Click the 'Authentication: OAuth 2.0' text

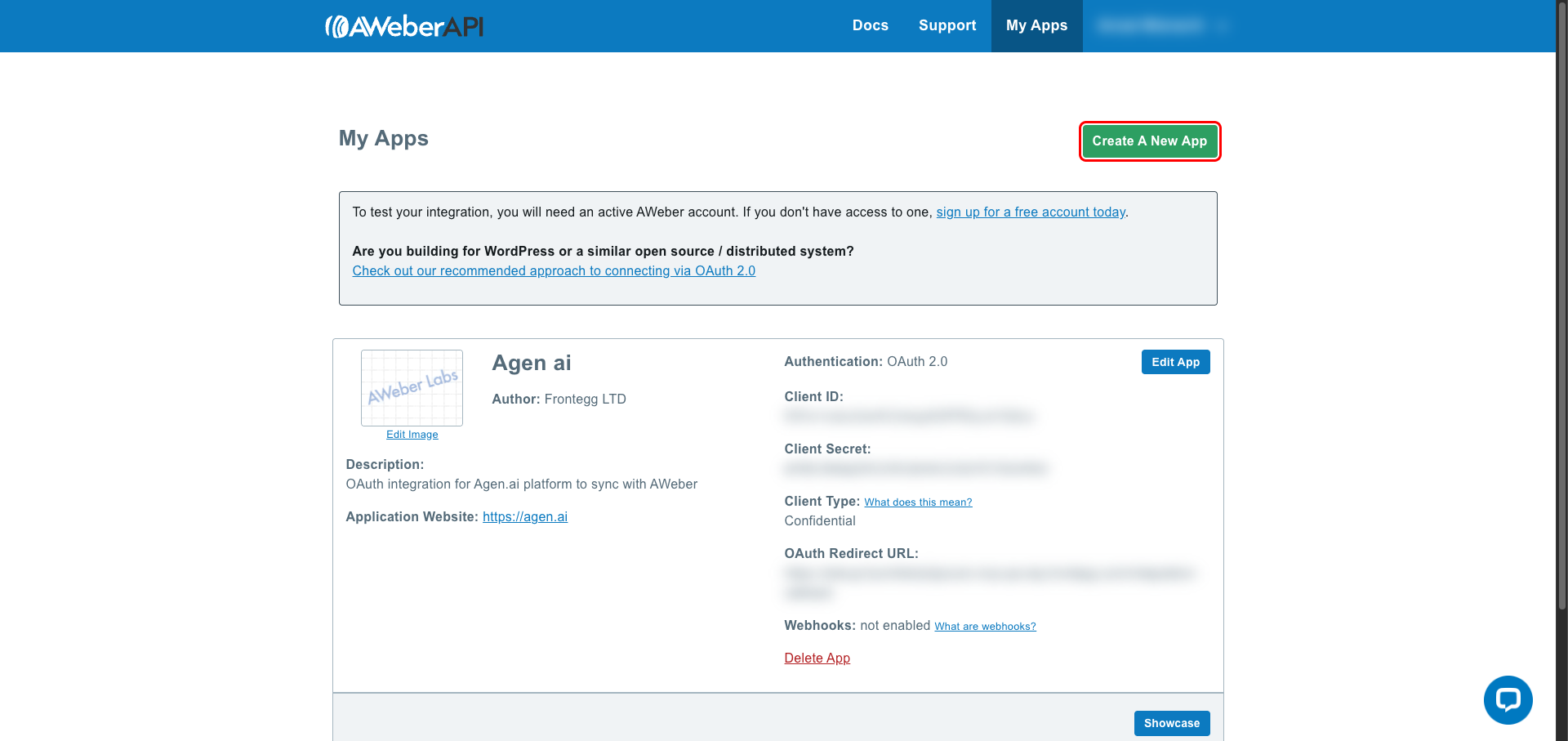(x=866, y=361)
